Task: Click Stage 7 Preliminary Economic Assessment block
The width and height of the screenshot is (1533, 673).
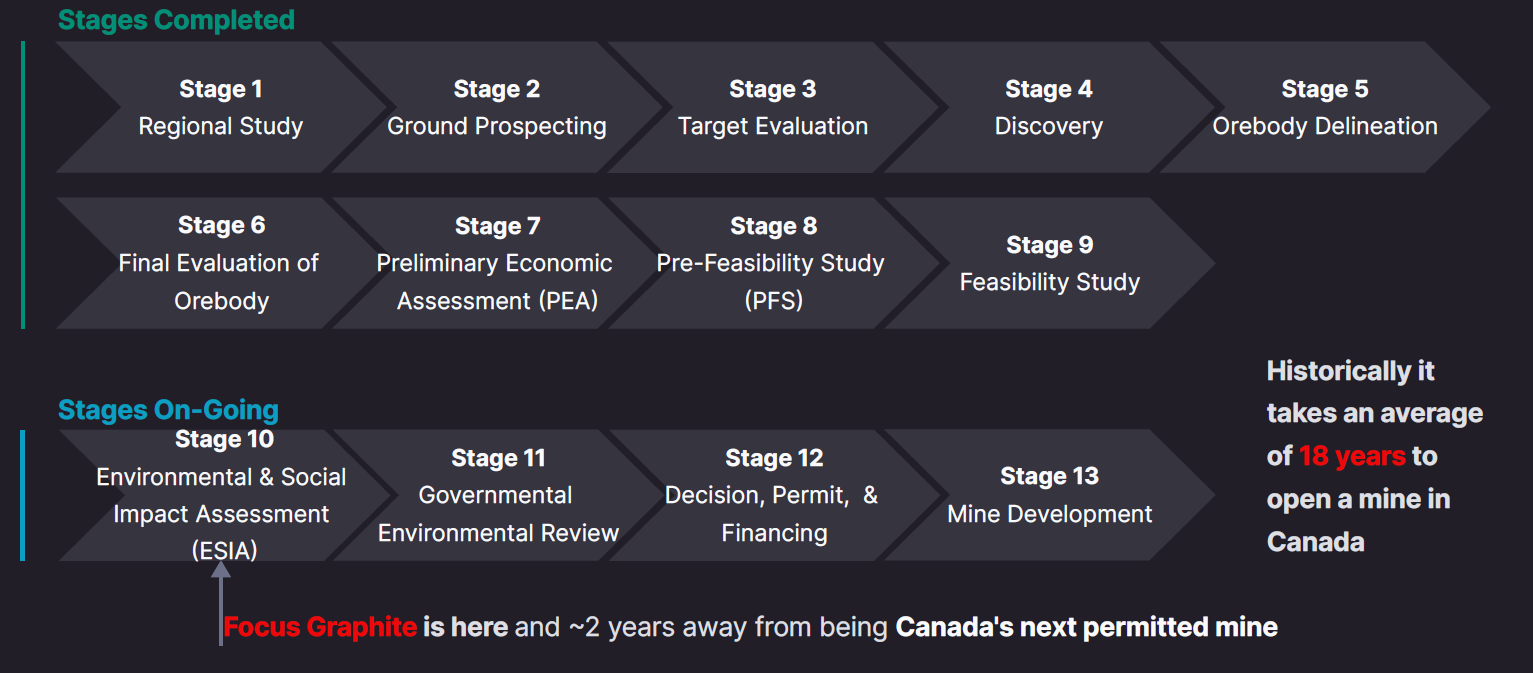Action: (497, 263)
